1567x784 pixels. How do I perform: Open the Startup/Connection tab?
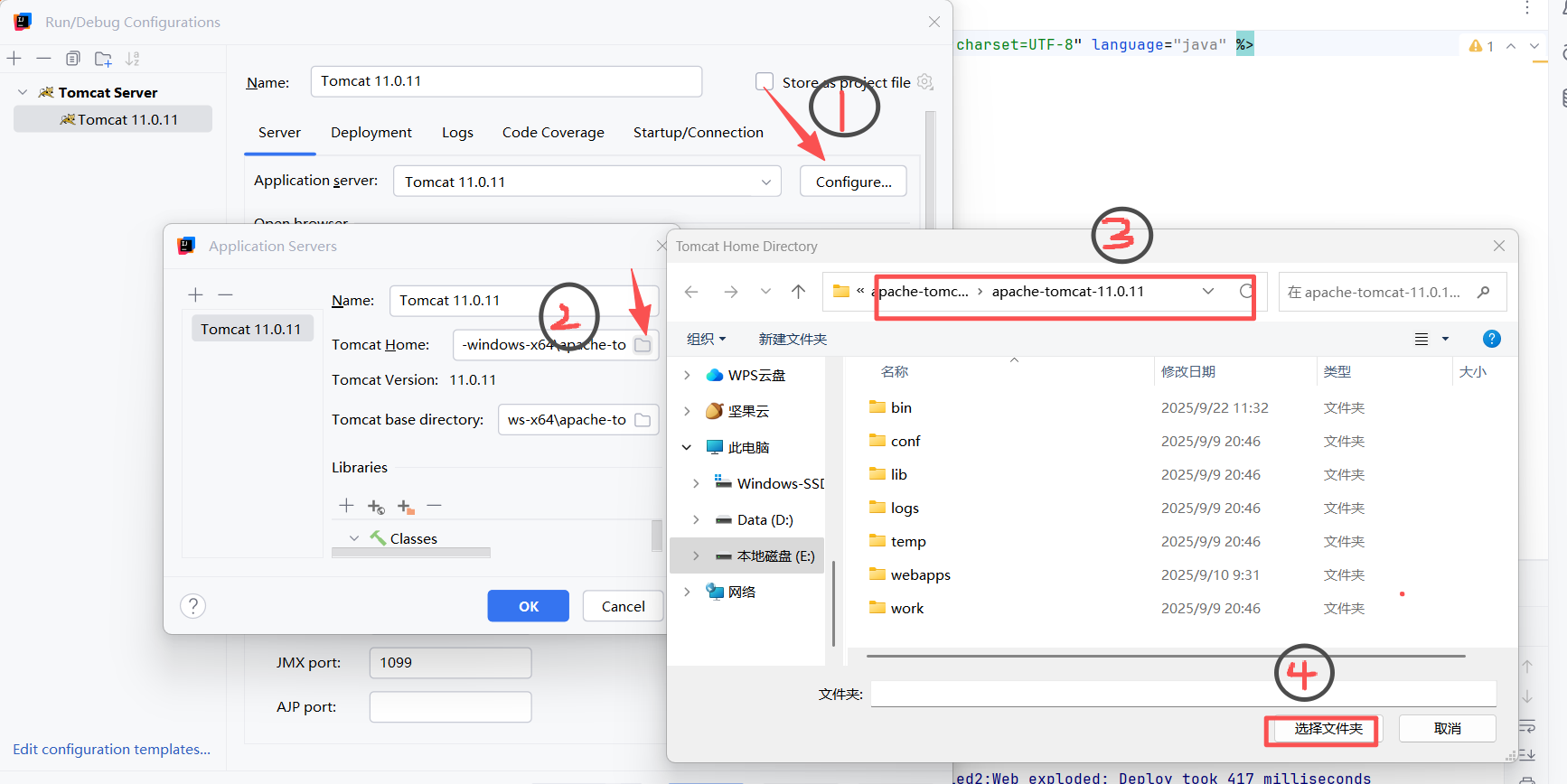699,132
